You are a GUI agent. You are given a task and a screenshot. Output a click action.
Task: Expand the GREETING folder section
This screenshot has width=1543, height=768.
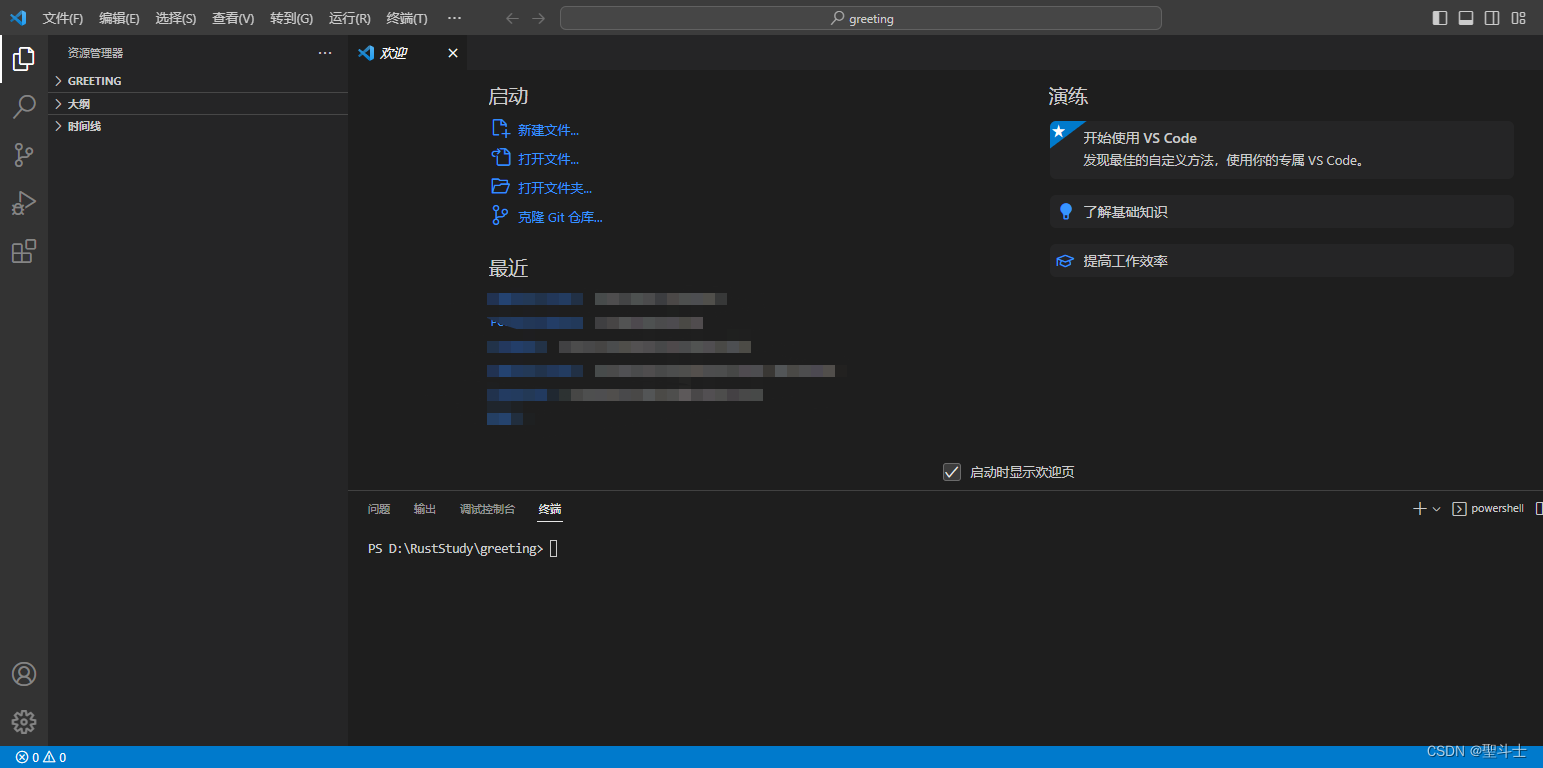[x=198, y=81]
